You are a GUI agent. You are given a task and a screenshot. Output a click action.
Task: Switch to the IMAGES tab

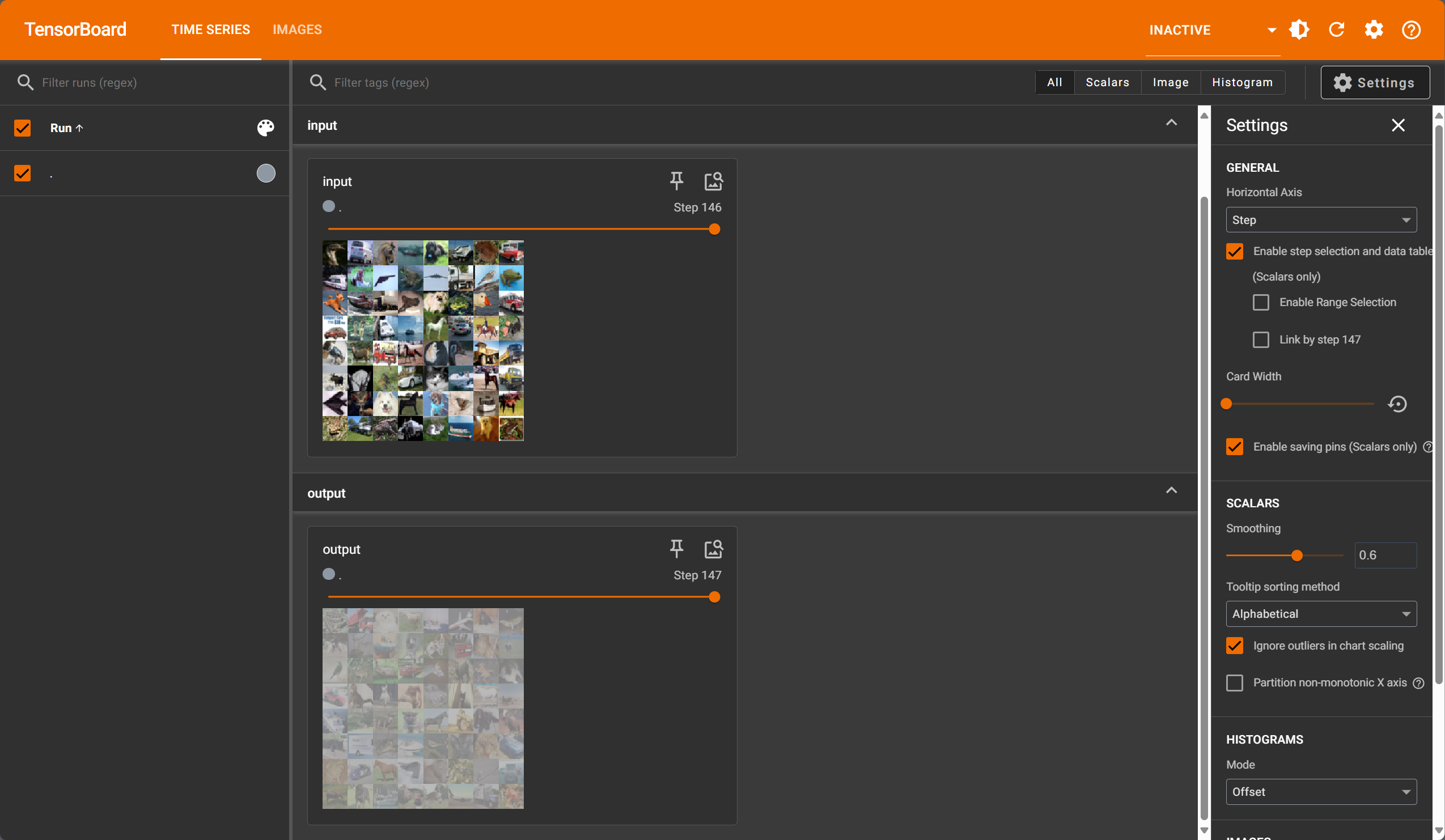(297, 30)
